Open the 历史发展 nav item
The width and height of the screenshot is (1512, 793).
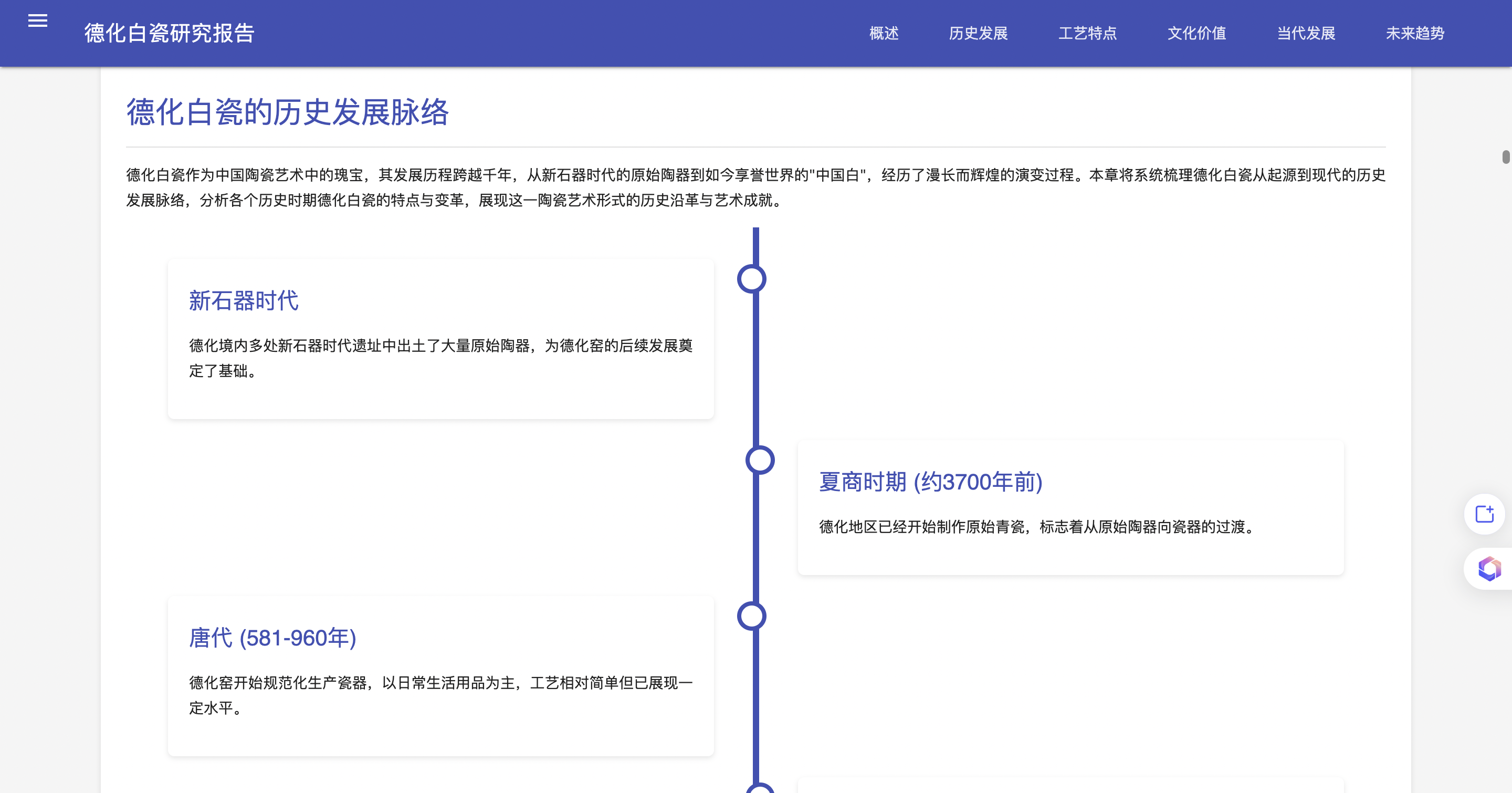click(x=979, y=34)
